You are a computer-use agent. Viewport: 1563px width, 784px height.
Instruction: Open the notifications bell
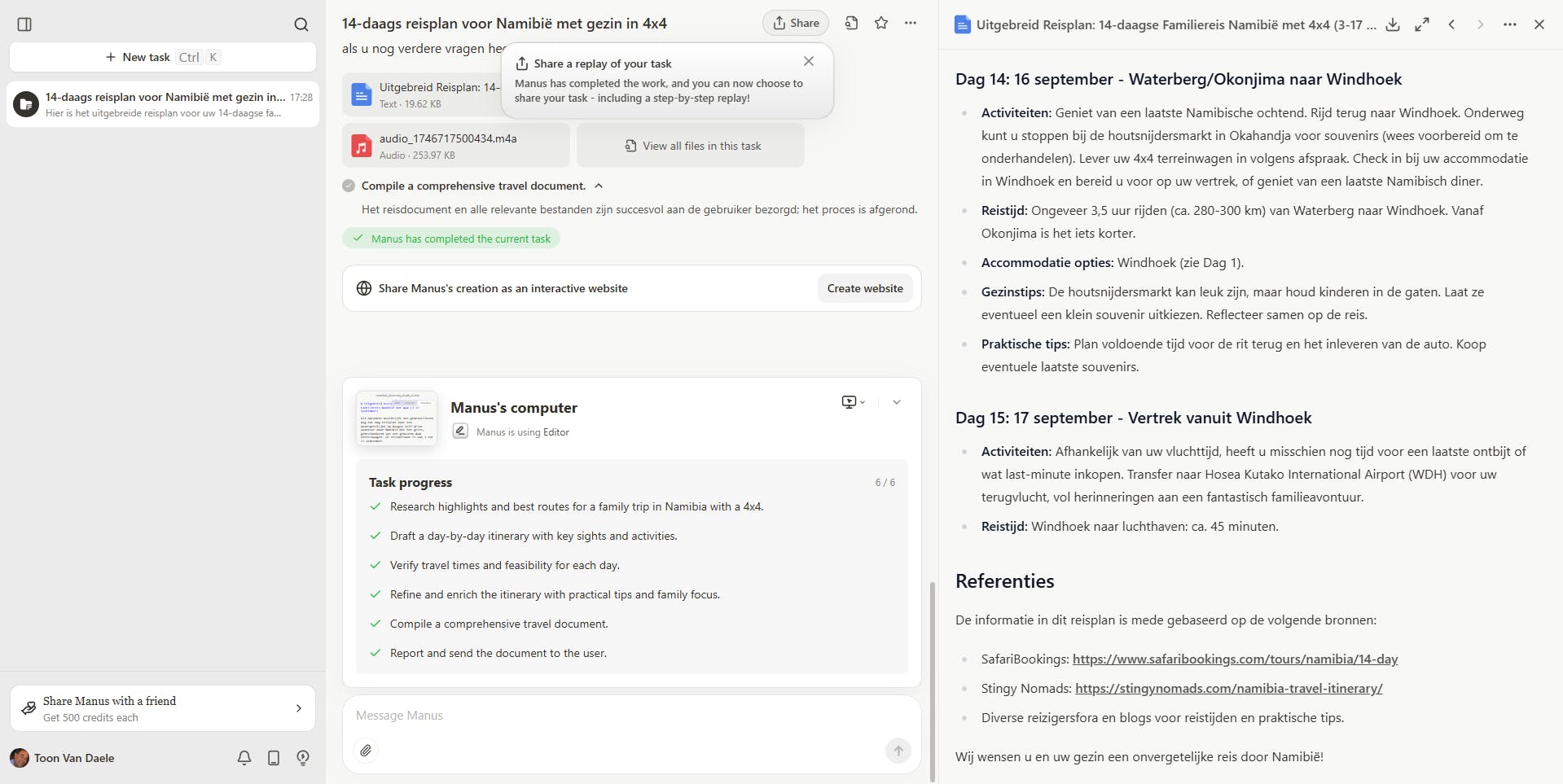(244, 758)
